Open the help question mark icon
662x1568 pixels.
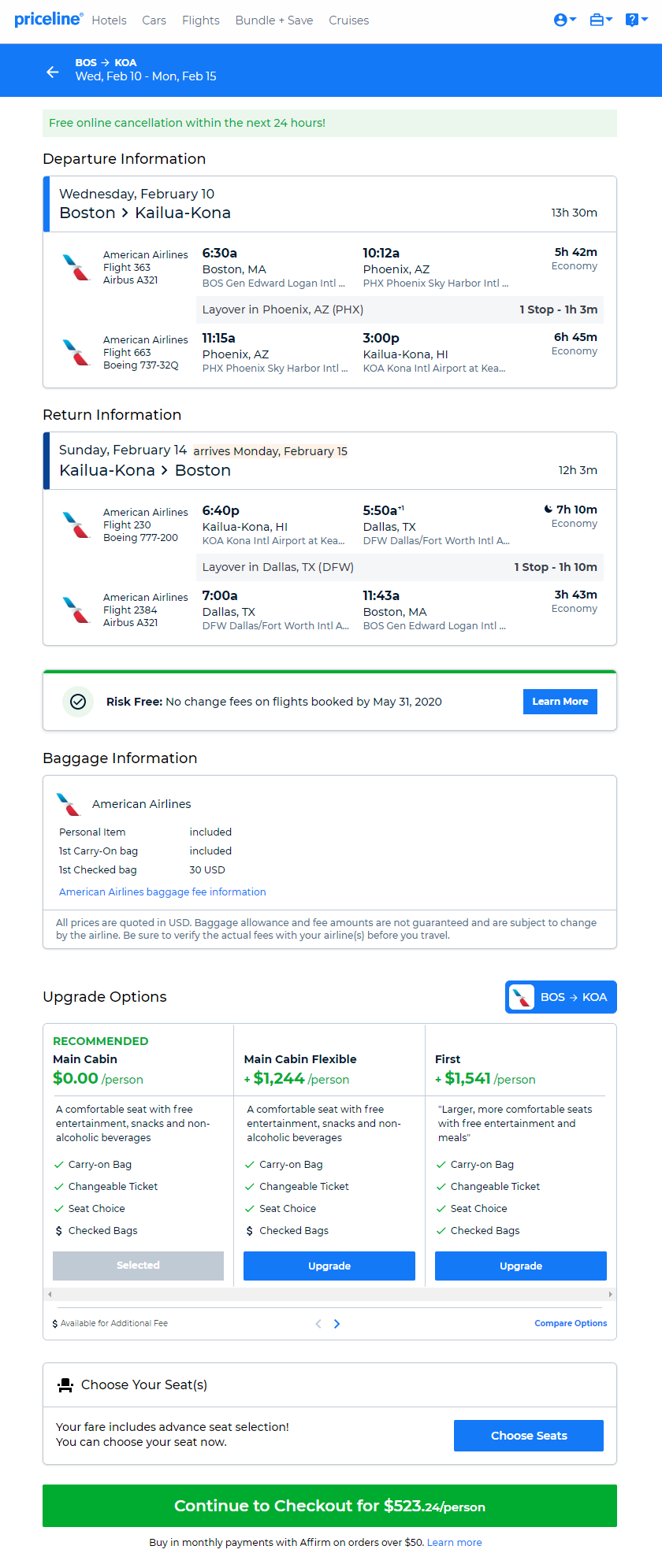click(x=637, y=20)
